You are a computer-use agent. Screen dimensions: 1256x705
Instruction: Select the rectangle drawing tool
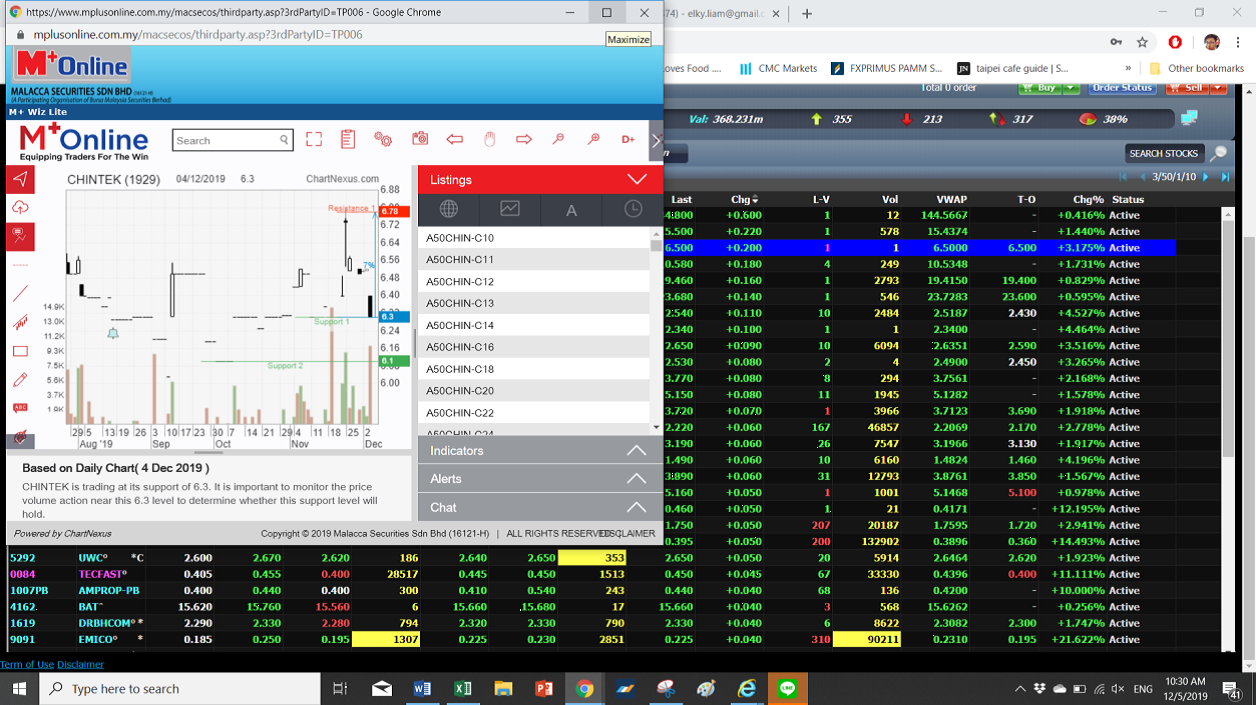click(20, 351)
